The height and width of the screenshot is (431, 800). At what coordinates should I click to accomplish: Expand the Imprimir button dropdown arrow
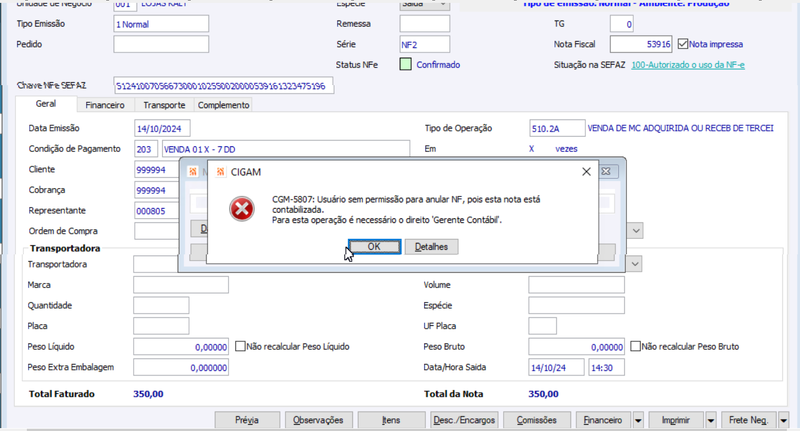(711, 421)
